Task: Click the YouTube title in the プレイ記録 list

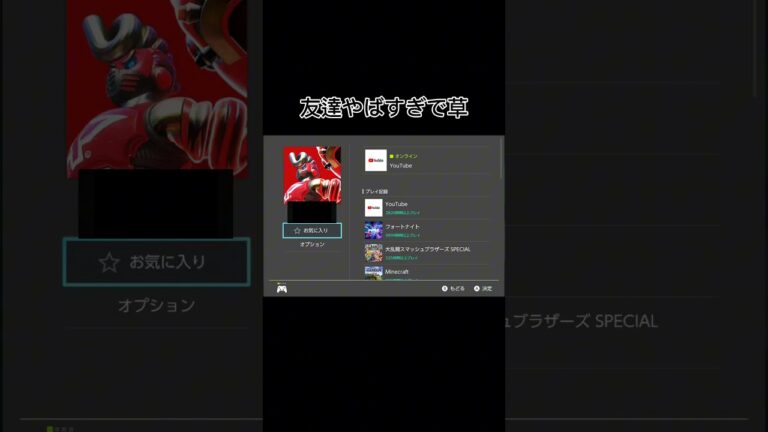Action: 396,204
